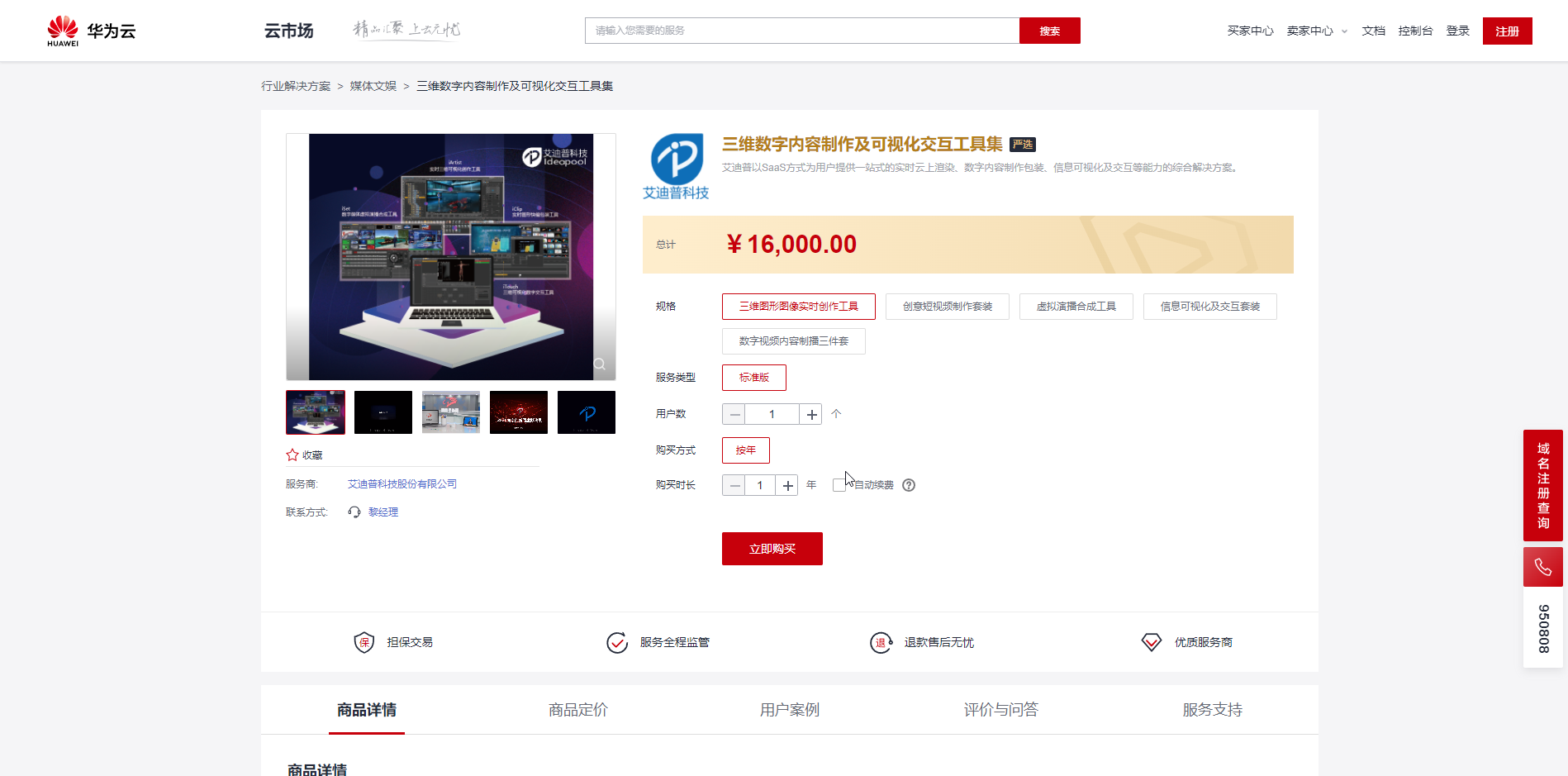Screen dimensions: 1568x776
Task: Click the 黎经理 contact headset icon
Action: pyautogui.click(x=354, y=512)
